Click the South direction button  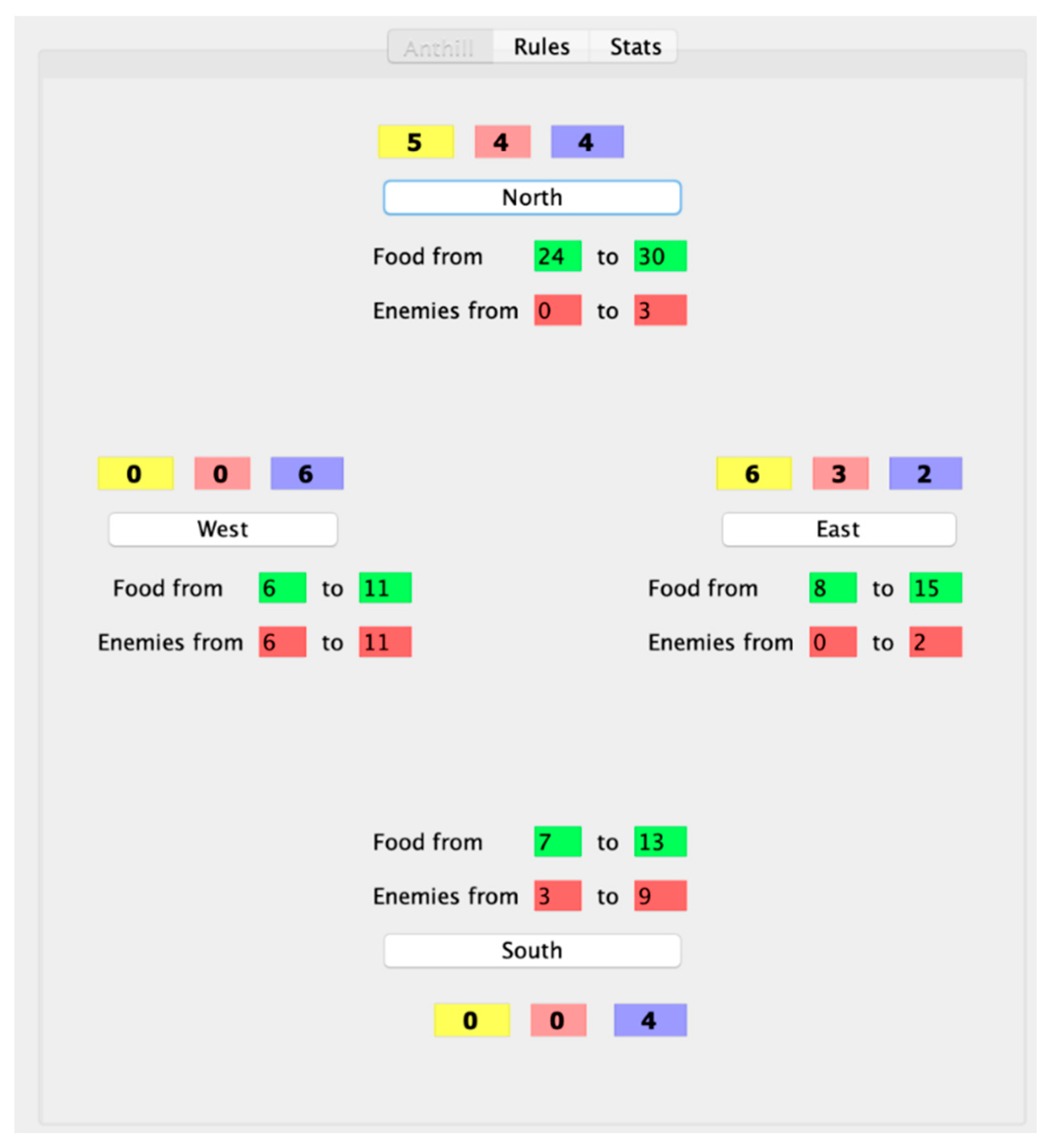coord(532,950)
